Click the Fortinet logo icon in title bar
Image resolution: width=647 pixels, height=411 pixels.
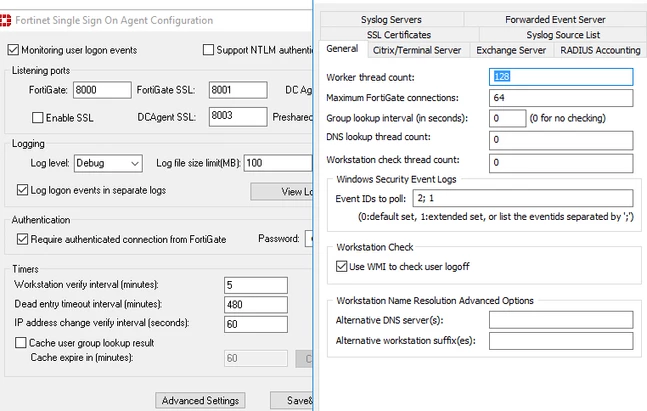(x=5, y=20)
